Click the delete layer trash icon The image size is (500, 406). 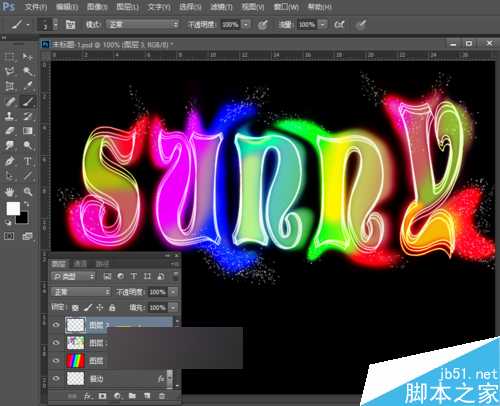[162, 396]
